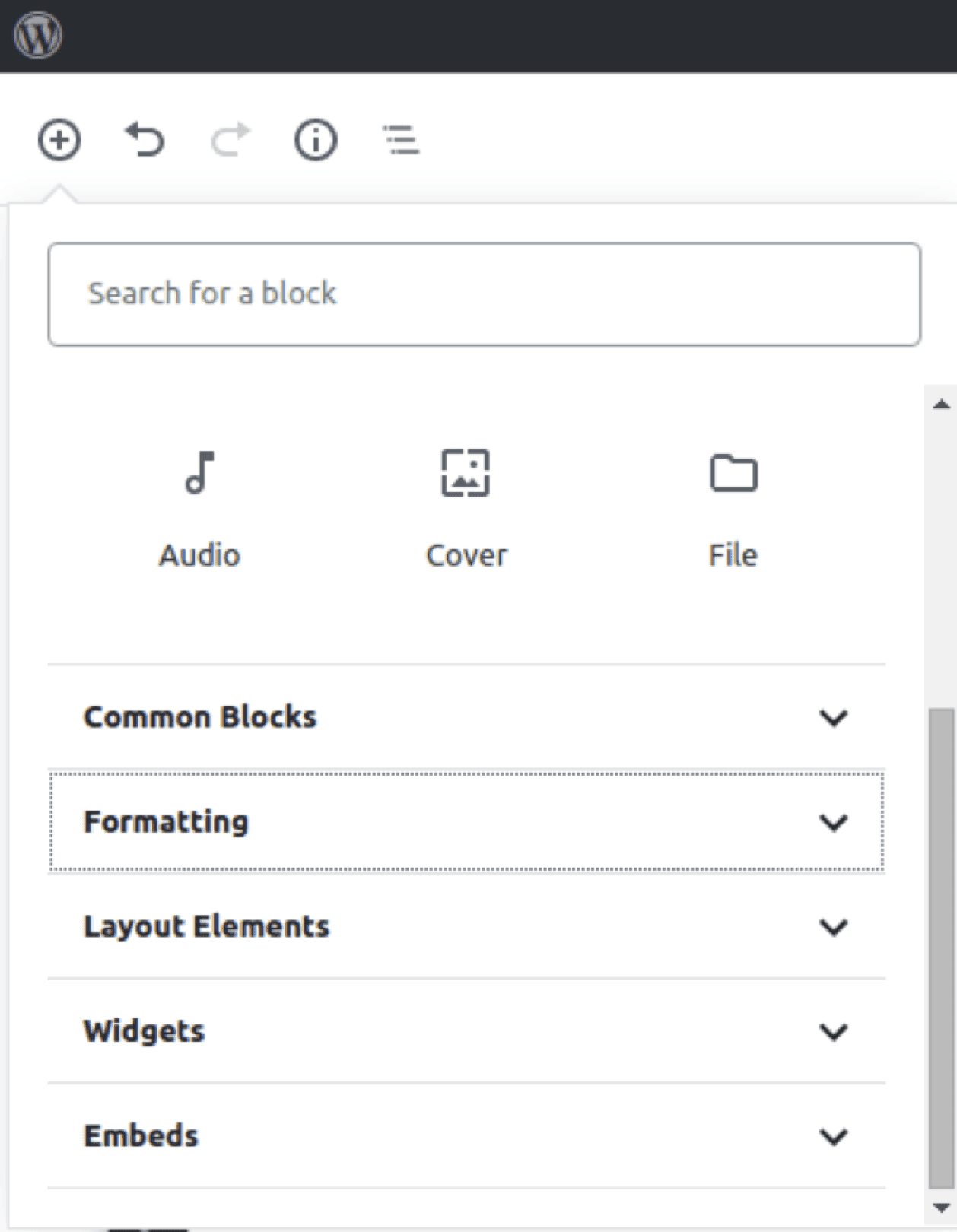Open the block navigation list icon
This screenshot has height=1232, width=957.
tap(401, 141)
